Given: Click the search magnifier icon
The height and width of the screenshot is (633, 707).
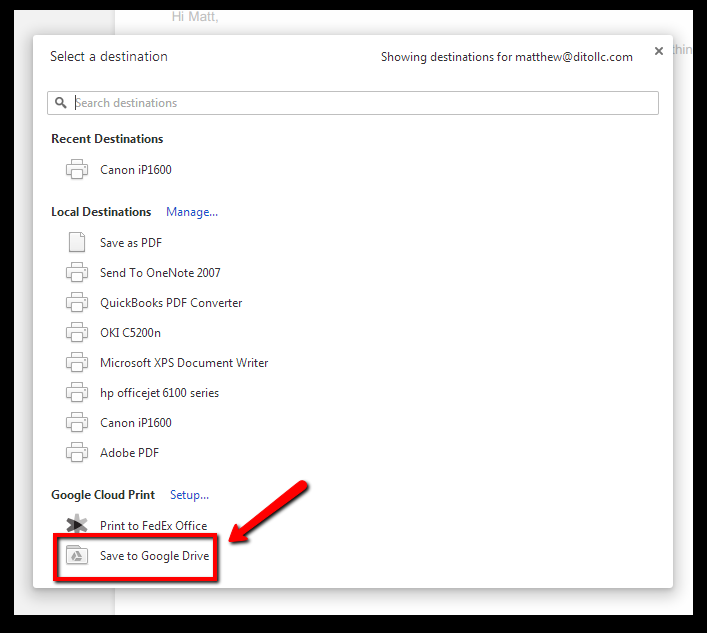Looking at the screenshot, I should 61,103.
